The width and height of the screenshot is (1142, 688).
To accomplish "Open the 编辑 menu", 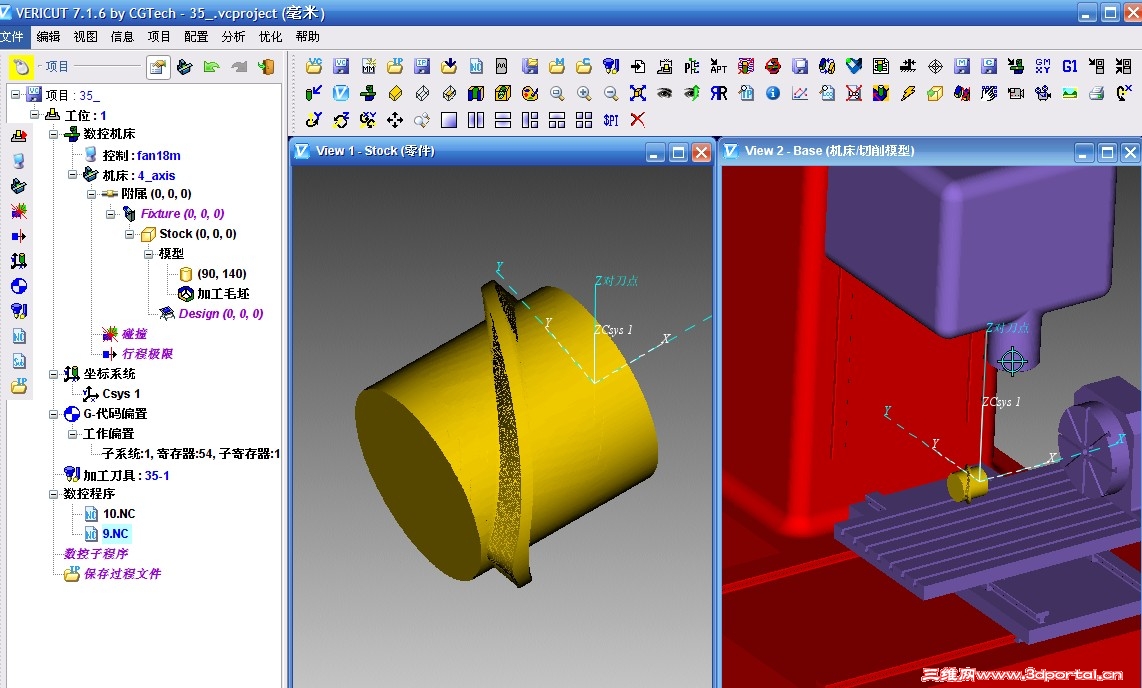I will pyautogui.click(x=49, y=36).
